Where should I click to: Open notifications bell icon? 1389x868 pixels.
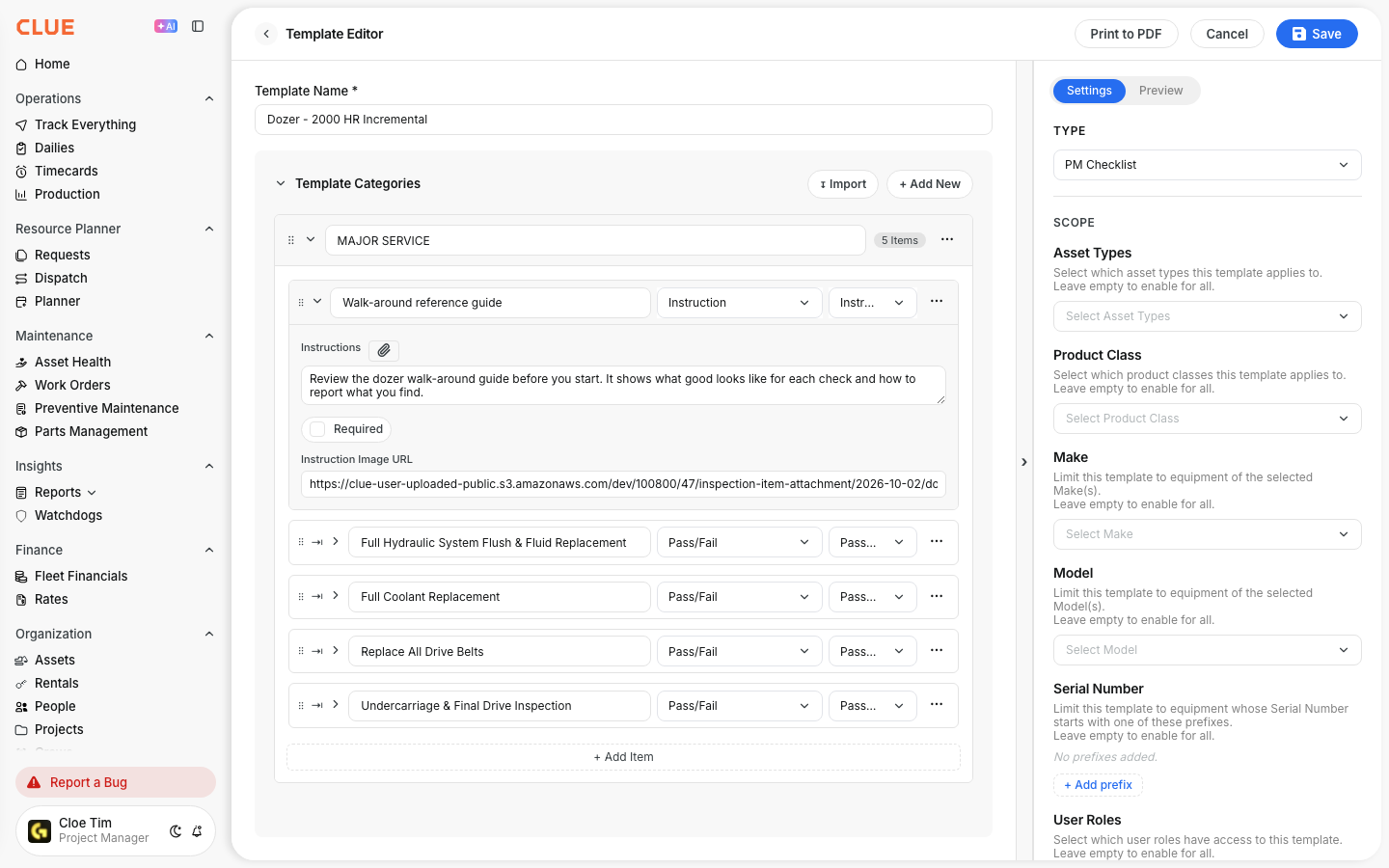197,831
